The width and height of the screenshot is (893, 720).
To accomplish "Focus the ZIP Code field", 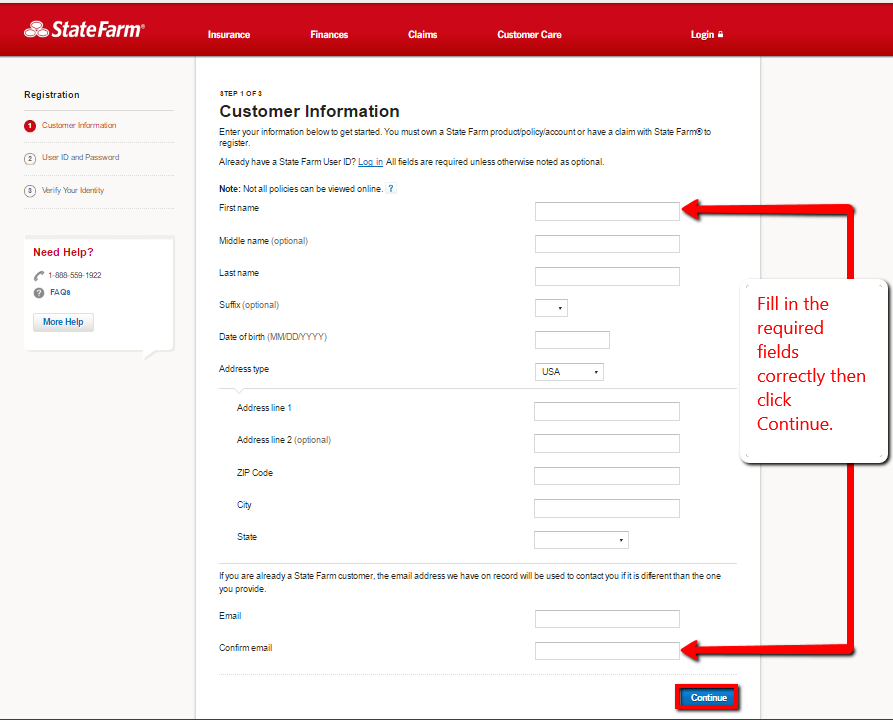I will pyautogui.click(x=607, y=476).
